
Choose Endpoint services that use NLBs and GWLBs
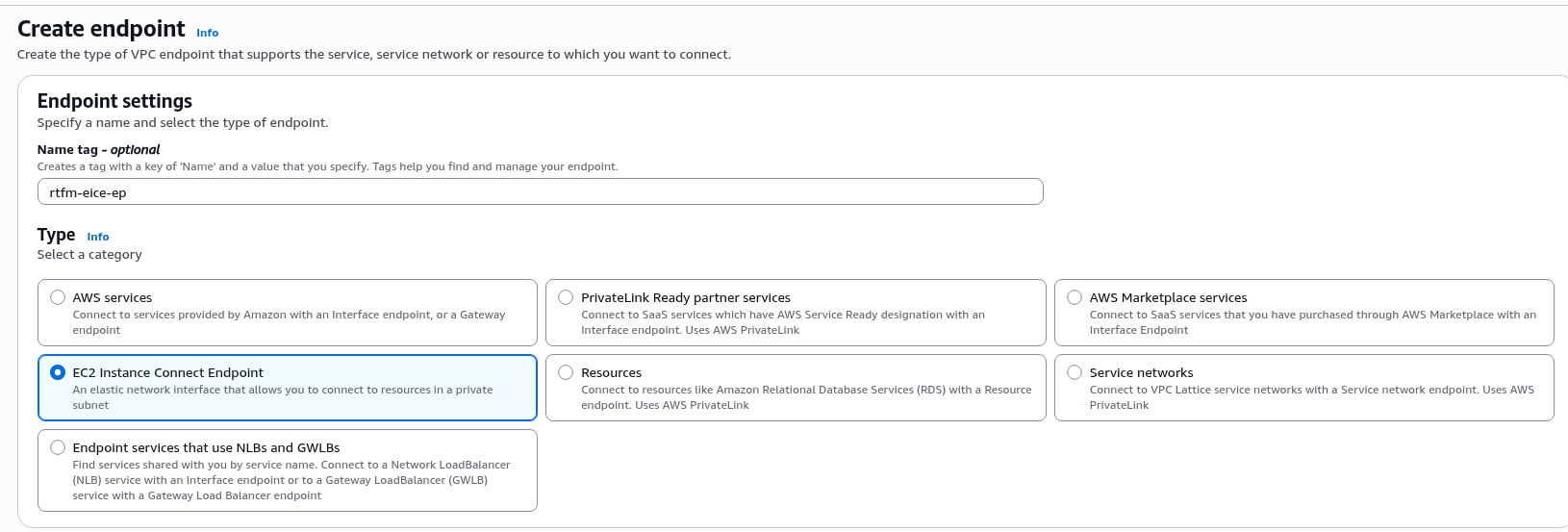click(58, 447)
